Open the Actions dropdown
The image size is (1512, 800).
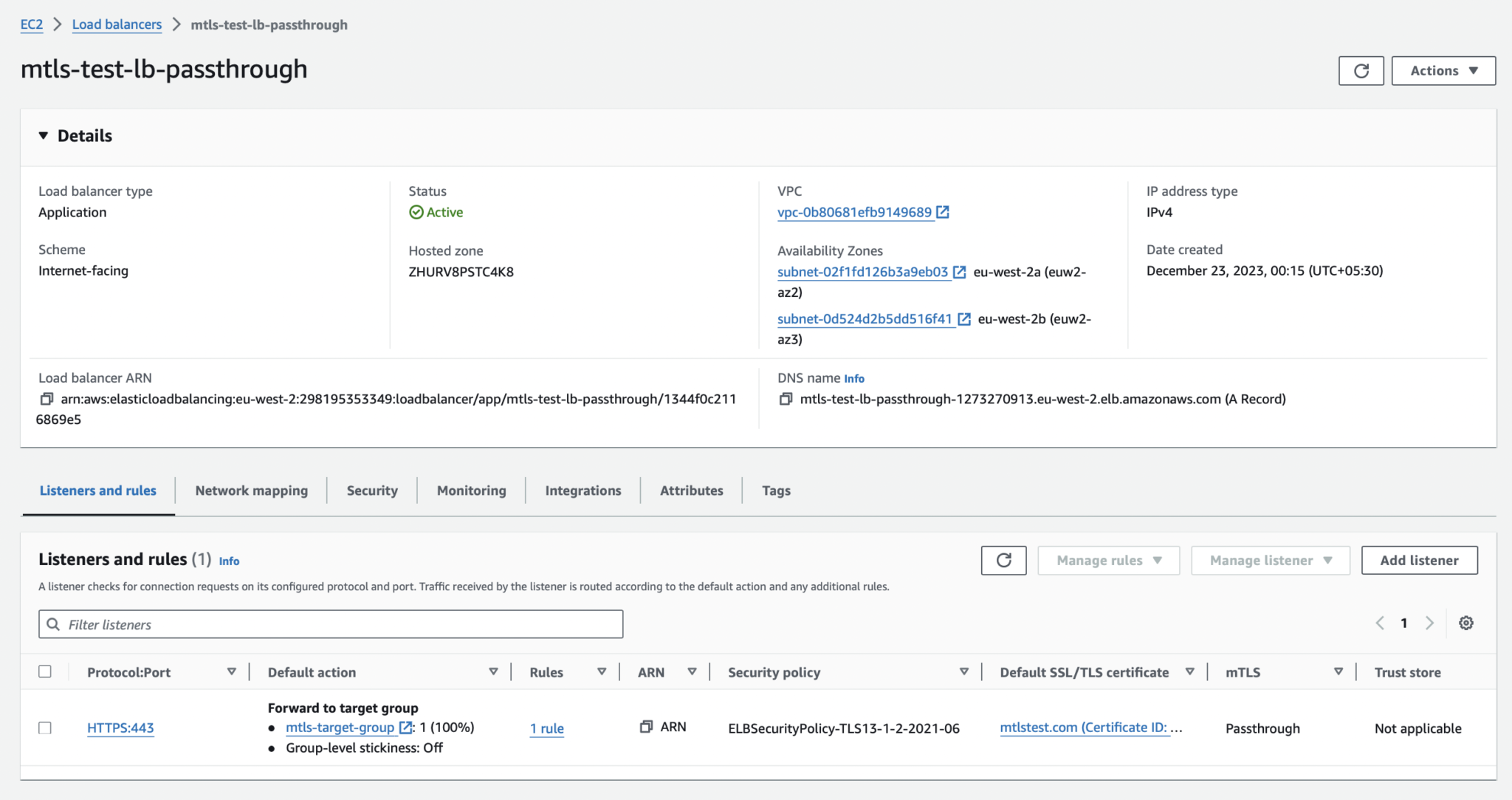tap(1441, 70)
